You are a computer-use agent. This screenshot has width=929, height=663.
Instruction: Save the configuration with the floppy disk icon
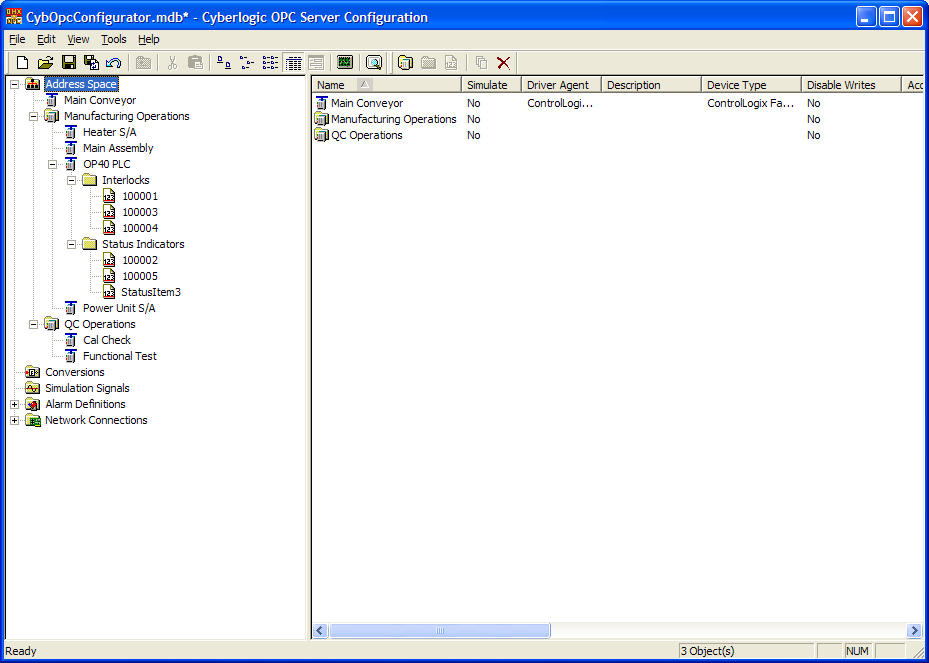coord(69,63)
